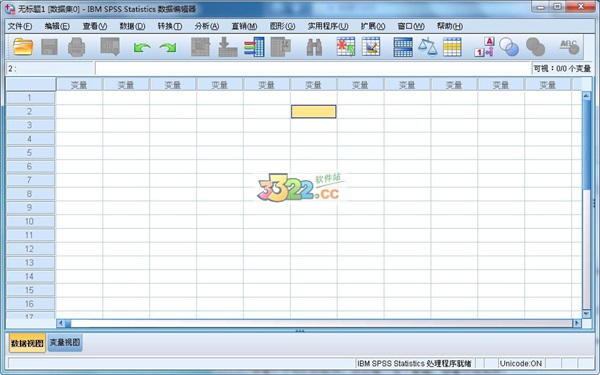Select row 5 header
The image size is (600, 375).
coord(30,153)
